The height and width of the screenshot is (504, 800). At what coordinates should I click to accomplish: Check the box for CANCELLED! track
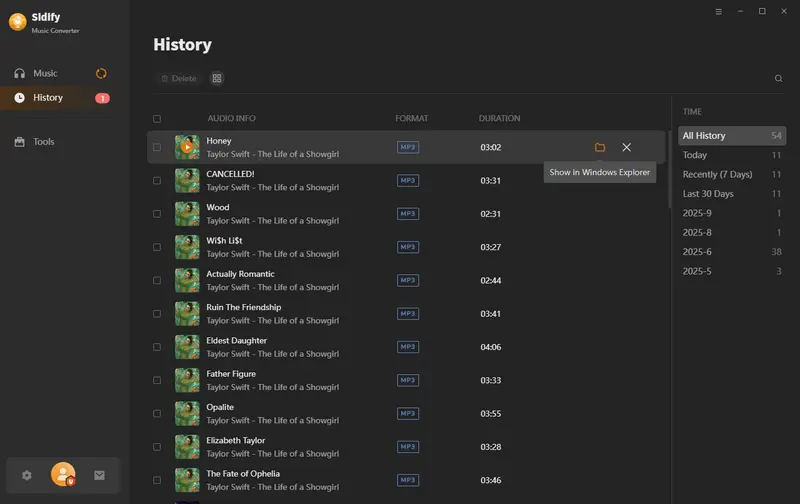[x=157, y=181]
